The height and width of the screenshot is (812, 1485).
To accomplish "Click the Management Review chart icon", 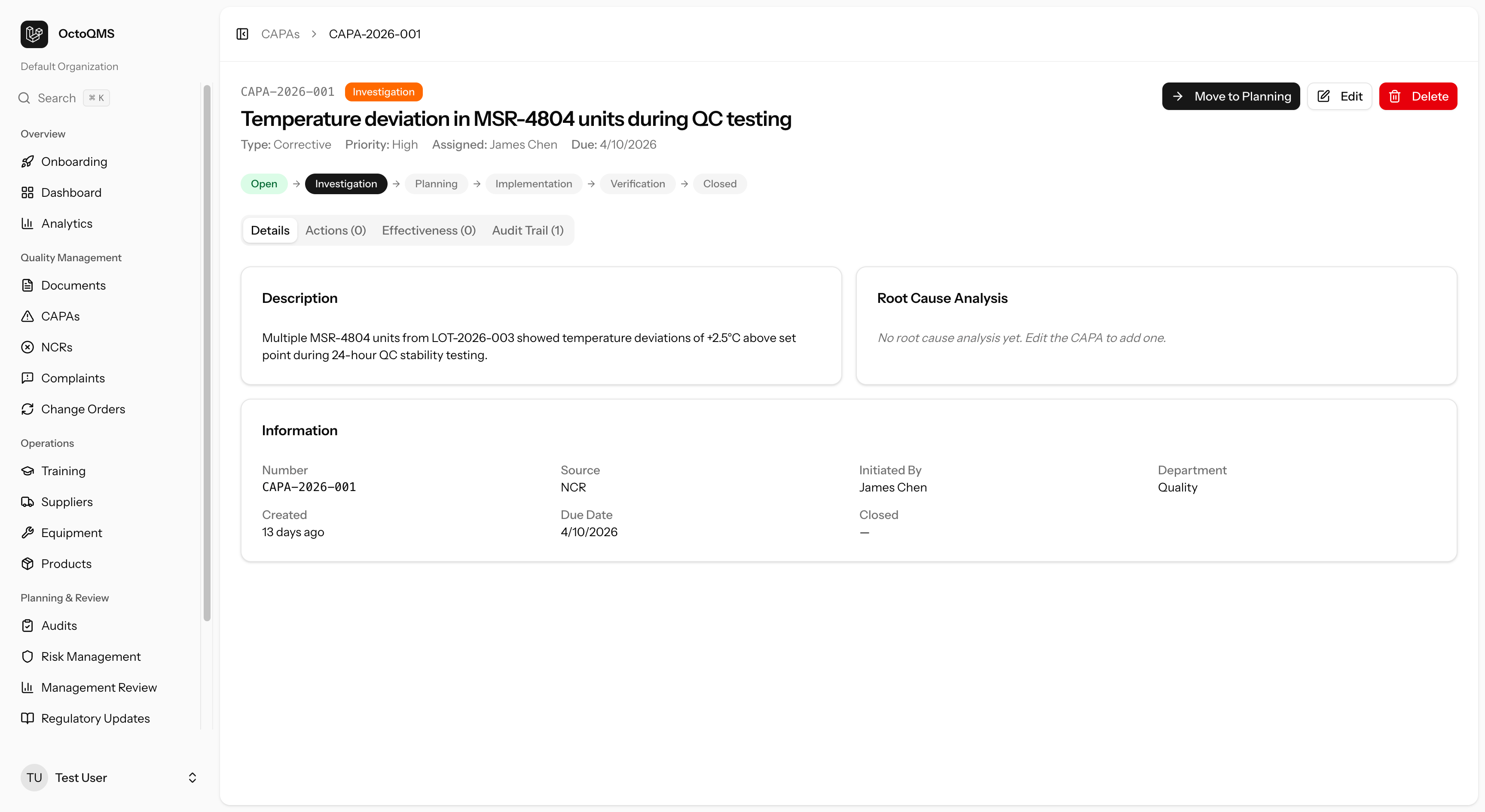I will tap(27, 687).
